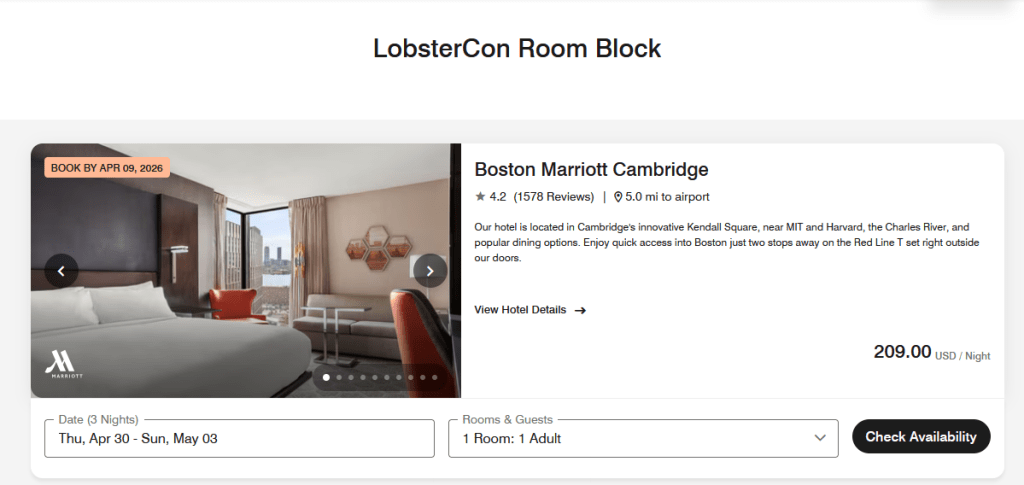Open the date range picker field
This screenshot has width=1024, height=485.
click(x=239, y=439)
